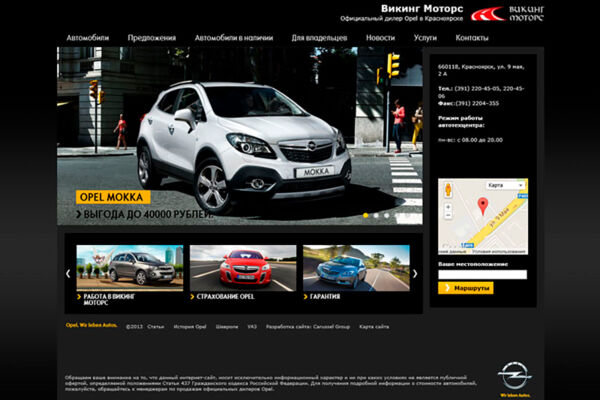Click the Режим работы автотехцентра heading
Screen dimensions: 600x400
[461, 121]
